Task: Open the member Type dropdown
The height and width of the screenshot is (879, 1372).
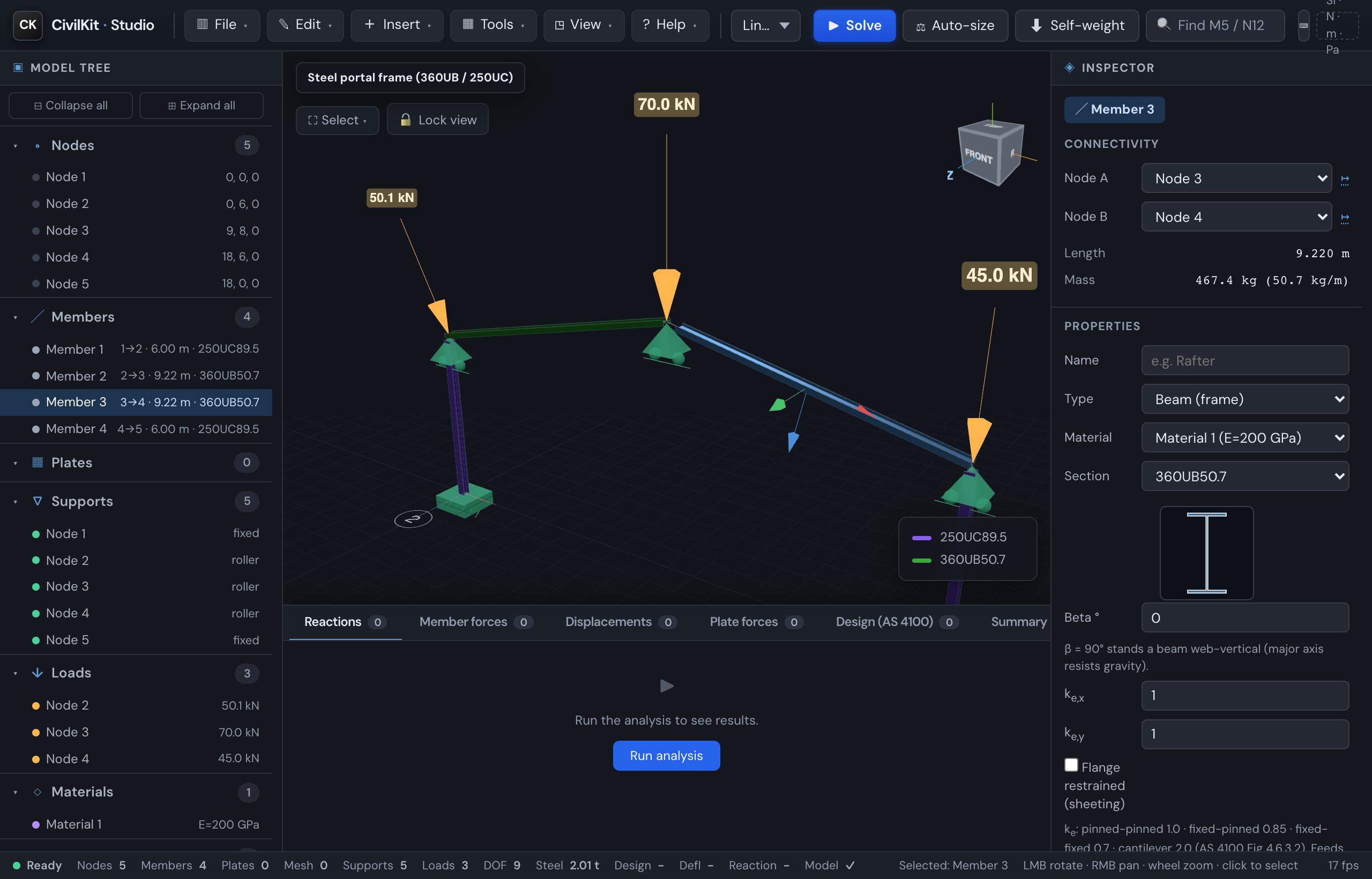Action: (x=1245, y=399)
